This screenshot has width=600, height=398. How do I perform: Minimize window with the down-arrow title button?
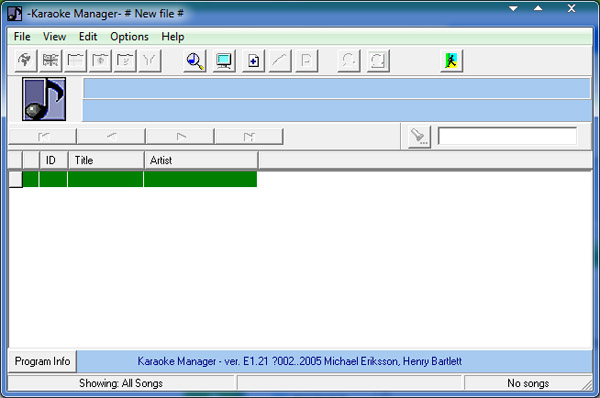click(513, 8)
